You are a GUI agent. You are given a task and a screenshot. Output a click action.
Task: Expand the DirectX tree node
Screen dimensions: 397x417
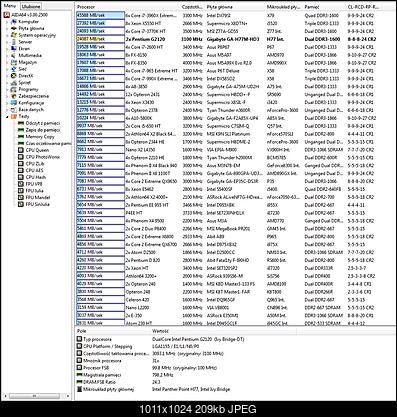pyautogui.click(x=7, y=76)
